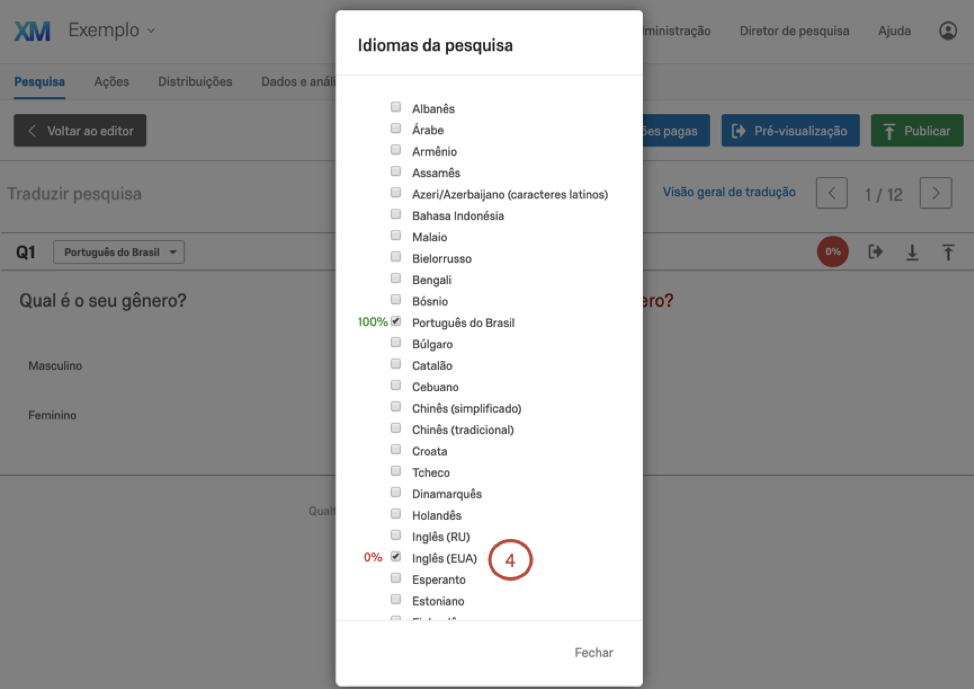This screenshot has height=689, width=974.
Task: Click the export translation arrow icon
Action: click(875, 252)
